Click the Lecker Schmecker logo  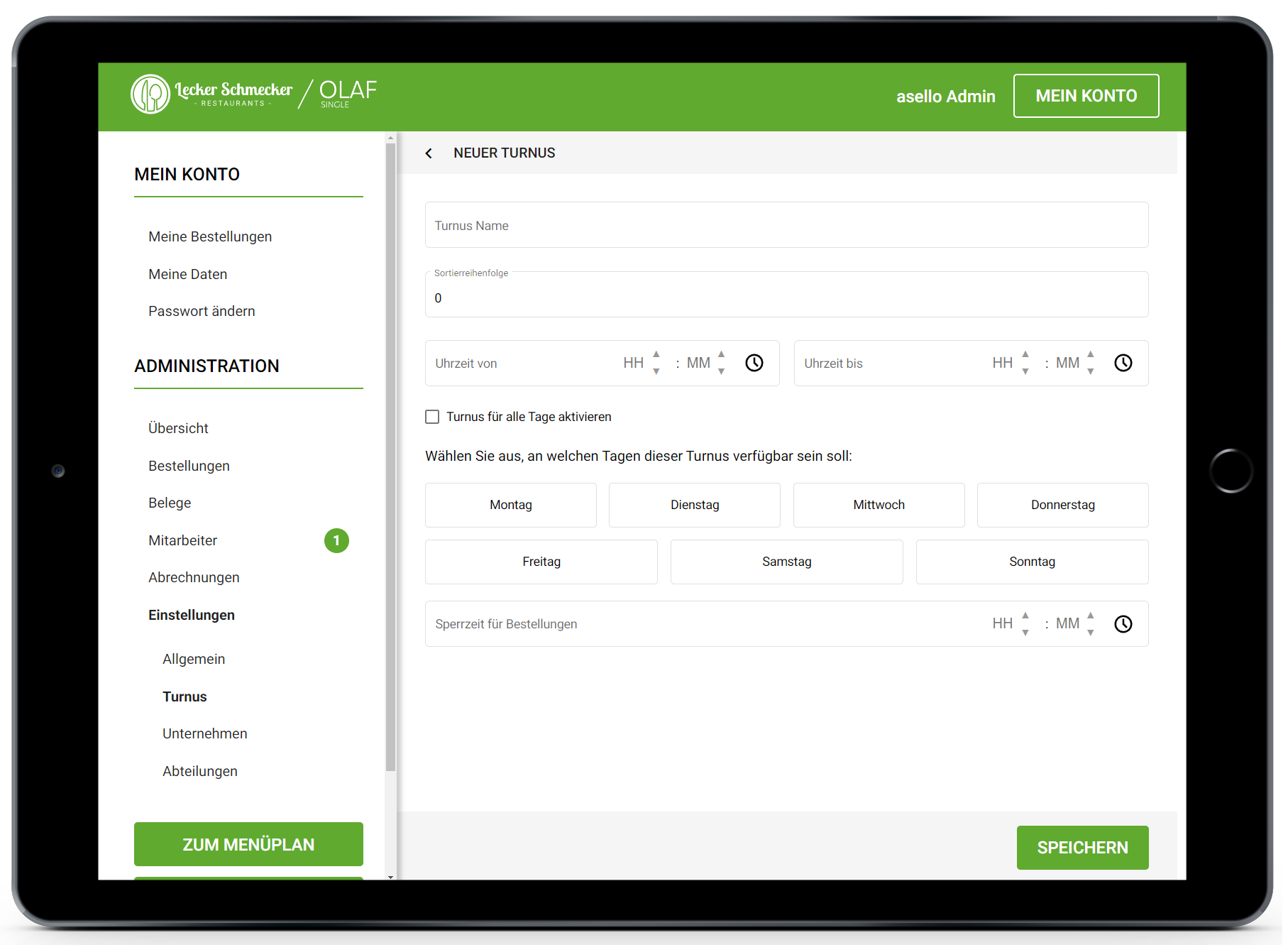tap(211, 94)
